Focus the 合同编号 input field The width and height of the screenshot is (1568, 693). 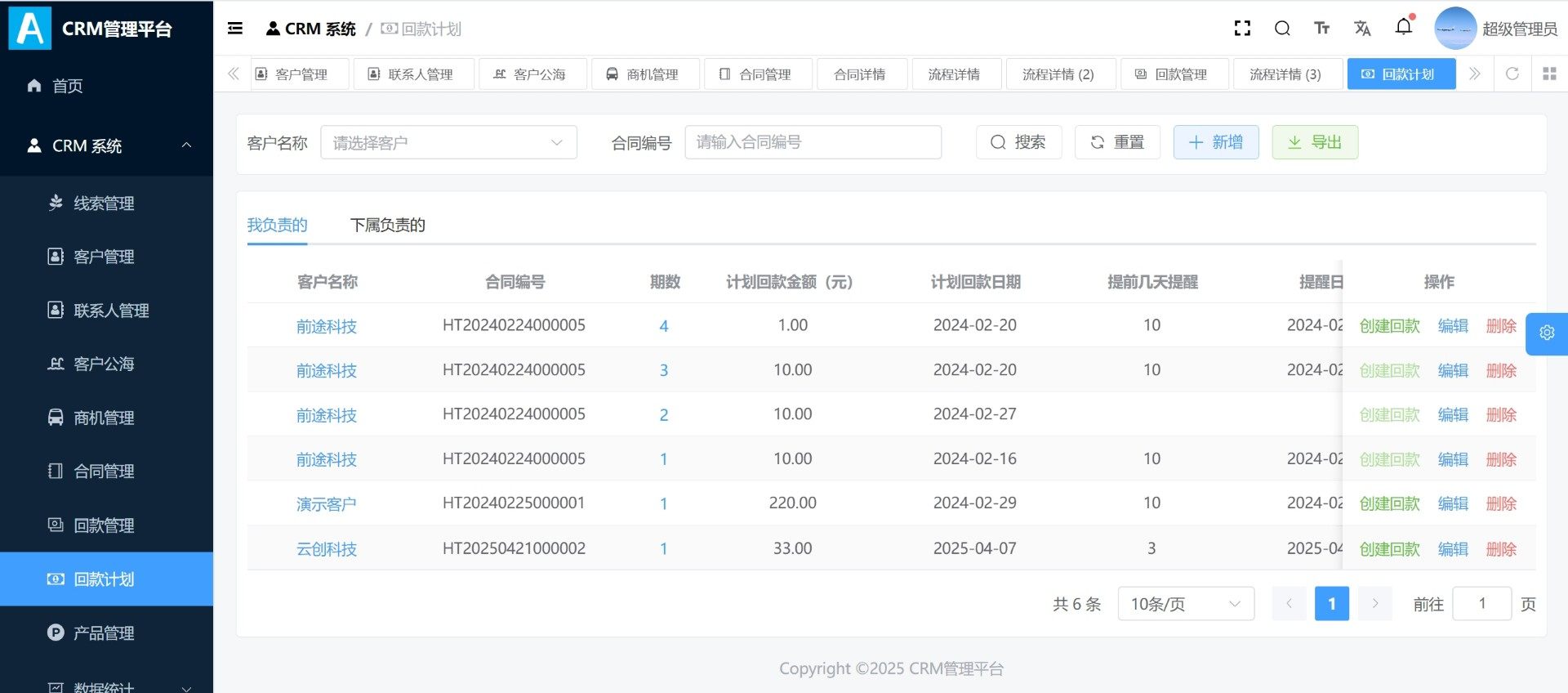(813, 142)
